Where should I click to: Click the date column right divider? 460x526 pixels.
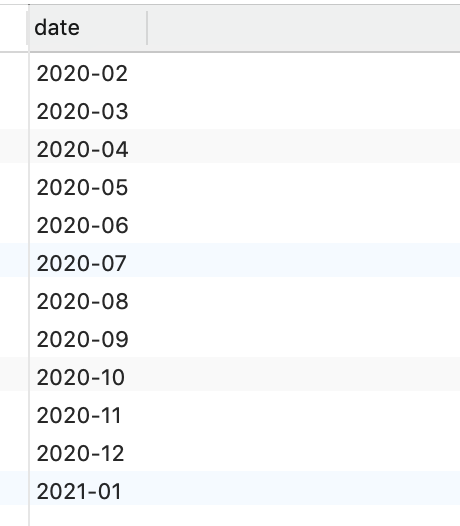tap(147, 28)
